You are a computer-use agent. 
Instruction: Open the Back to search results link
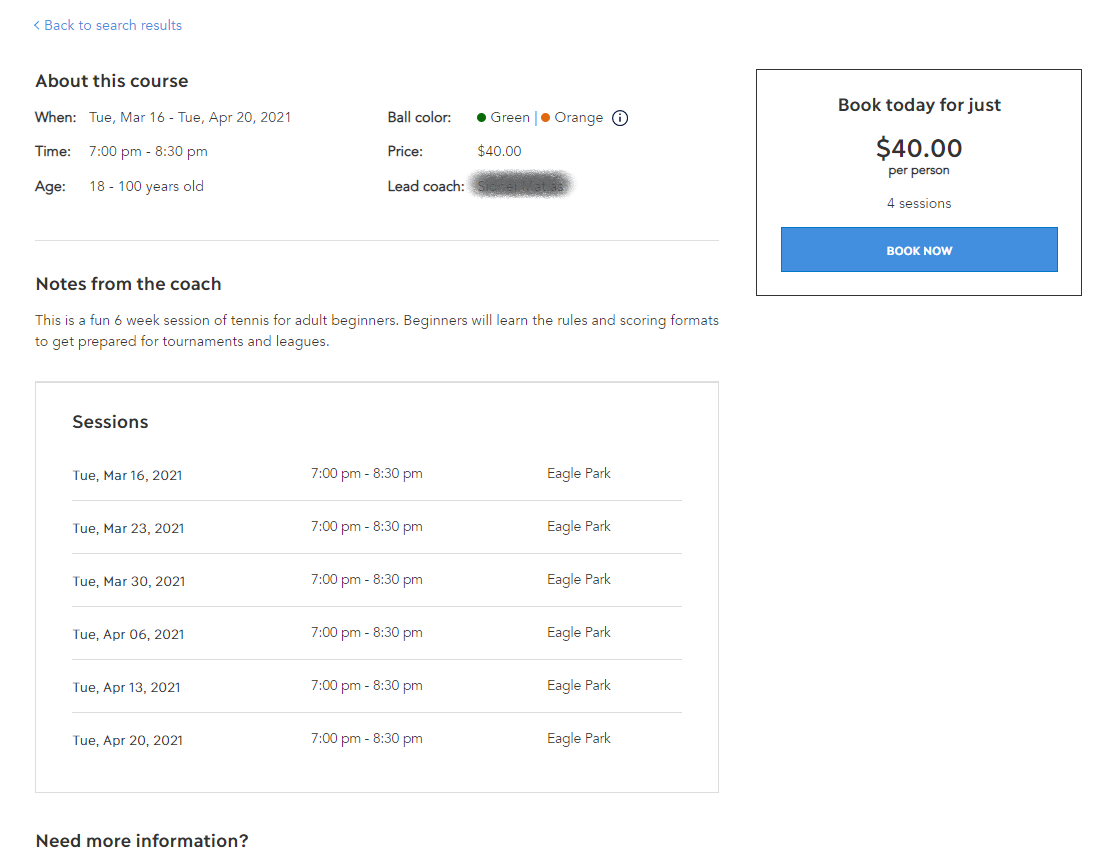click(x=112, y=24)
